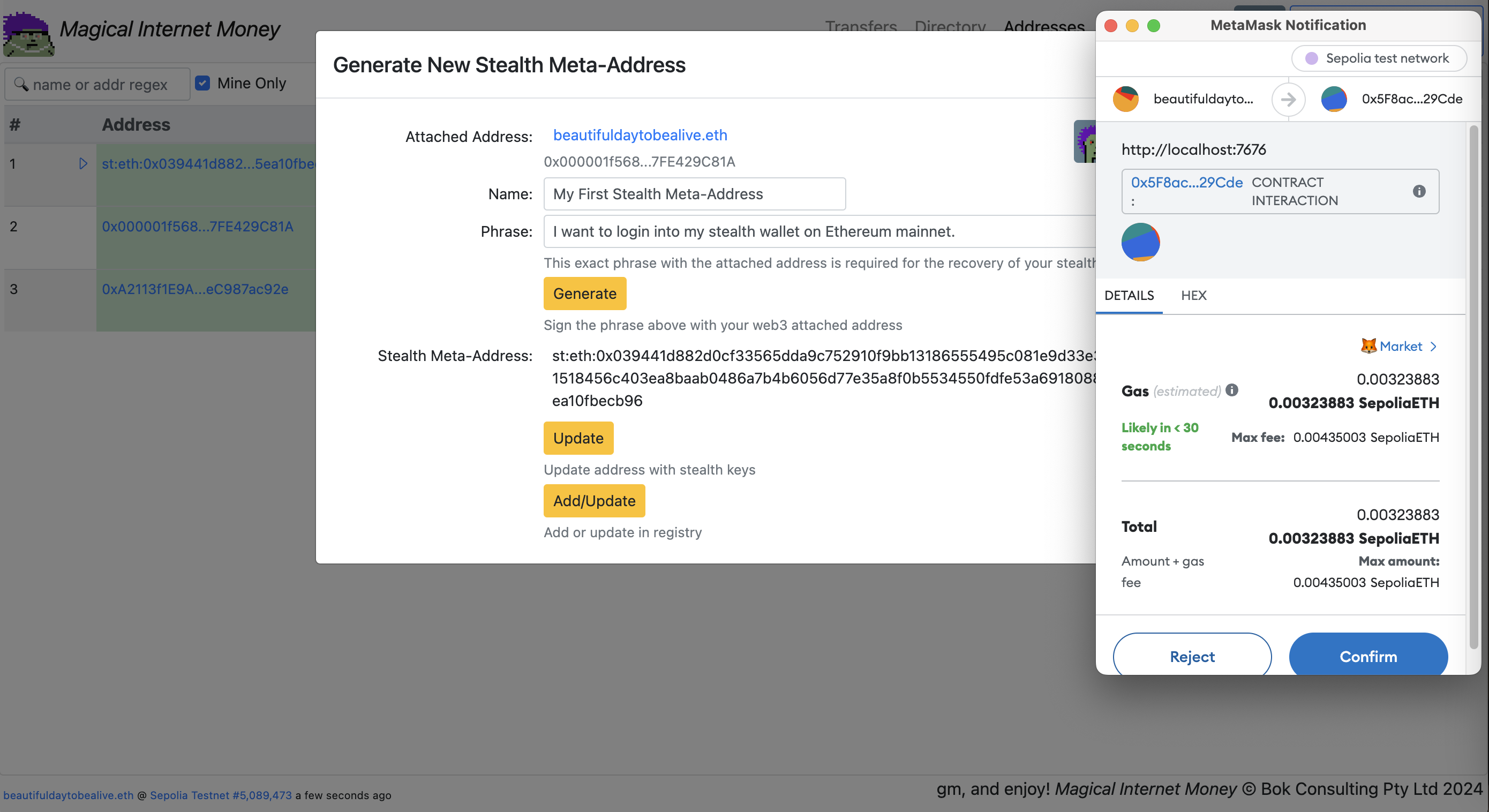Image resolution: width=1489 pixels, height=812 pixels.
Task: Click the 0x000001f568...7FE429C81A text under attached address
Action: (x=640, y=161)
